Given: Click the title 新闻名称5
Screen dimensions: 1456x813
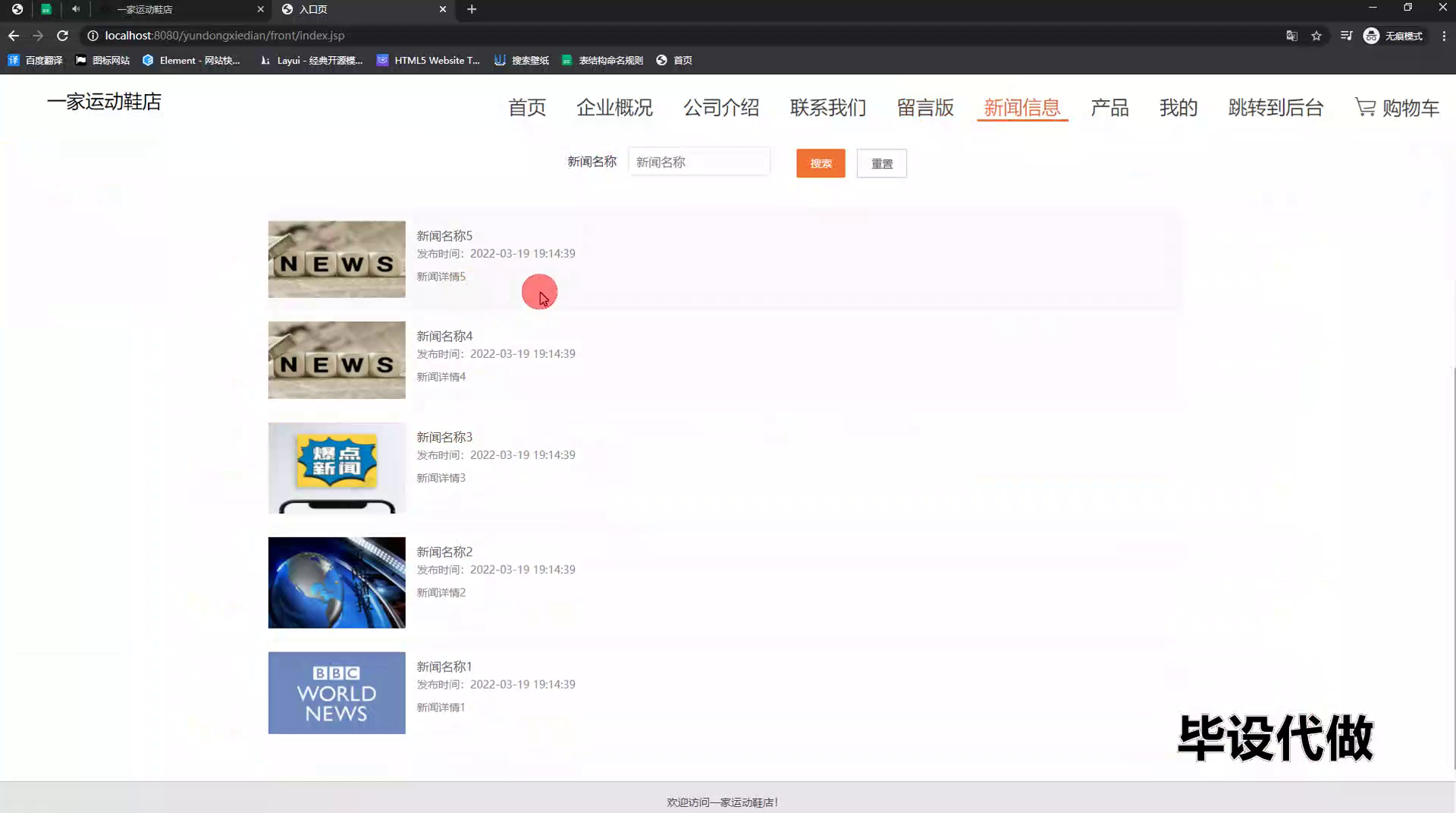Looking at the screenshot, I should pyautogui.click(x=444, y=236).
